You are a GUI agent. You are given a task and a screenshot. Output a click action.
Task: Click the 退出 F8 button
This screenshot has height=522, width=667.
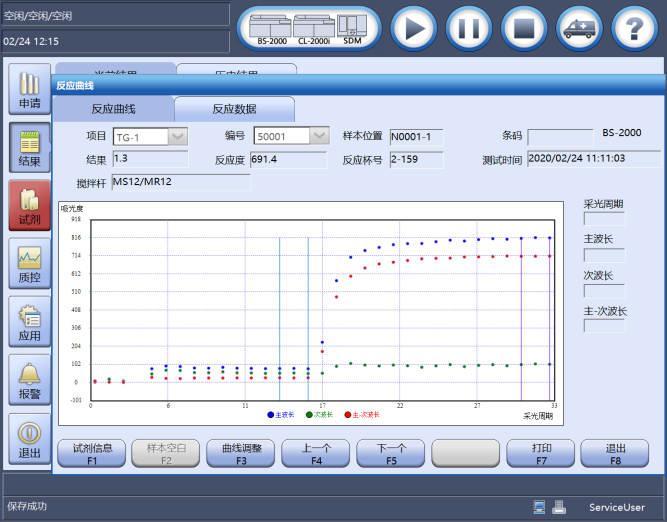pyautogui.click(x=615, y=454)
